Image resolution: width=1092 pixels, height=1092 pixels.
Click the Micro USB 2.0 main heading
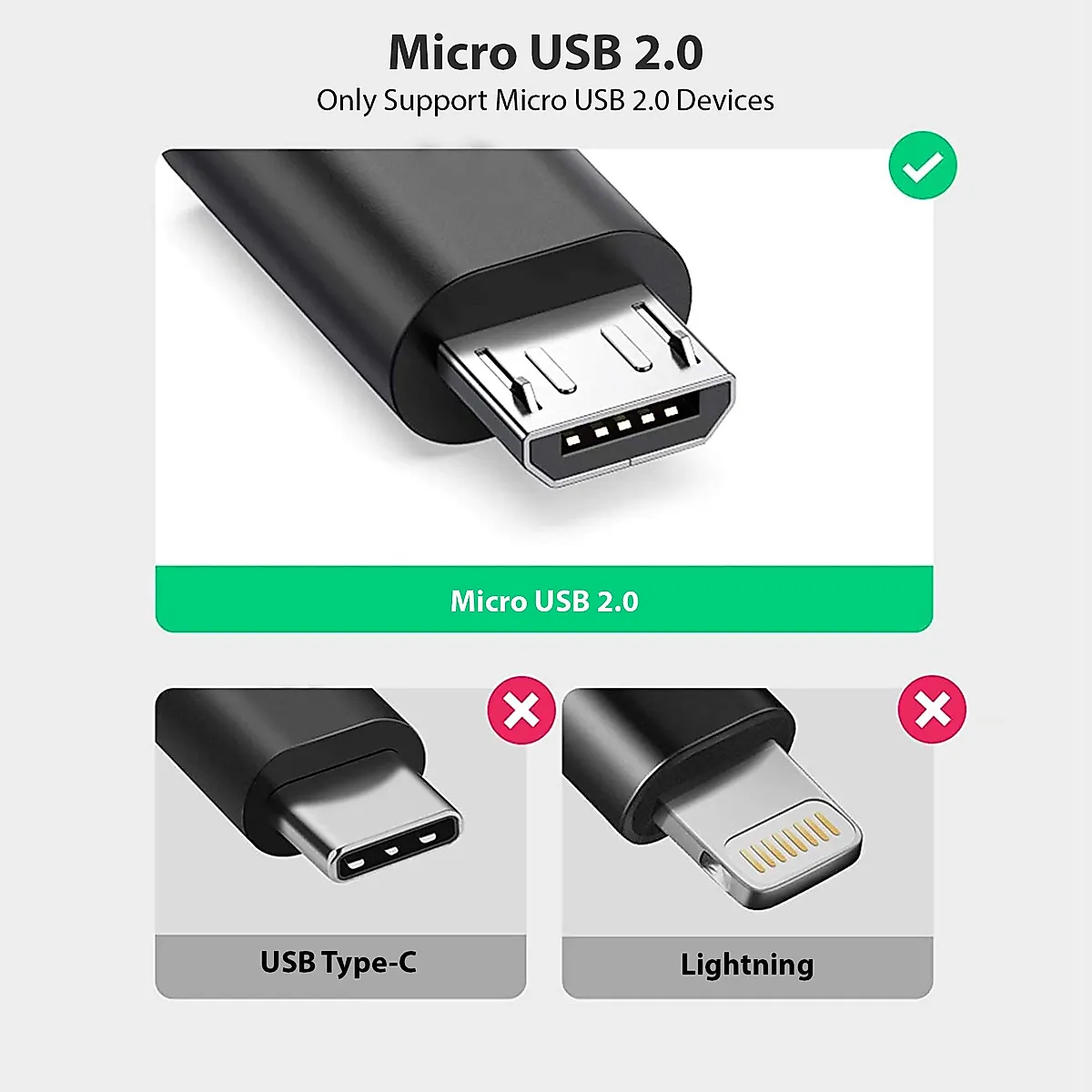coord(545,53)
